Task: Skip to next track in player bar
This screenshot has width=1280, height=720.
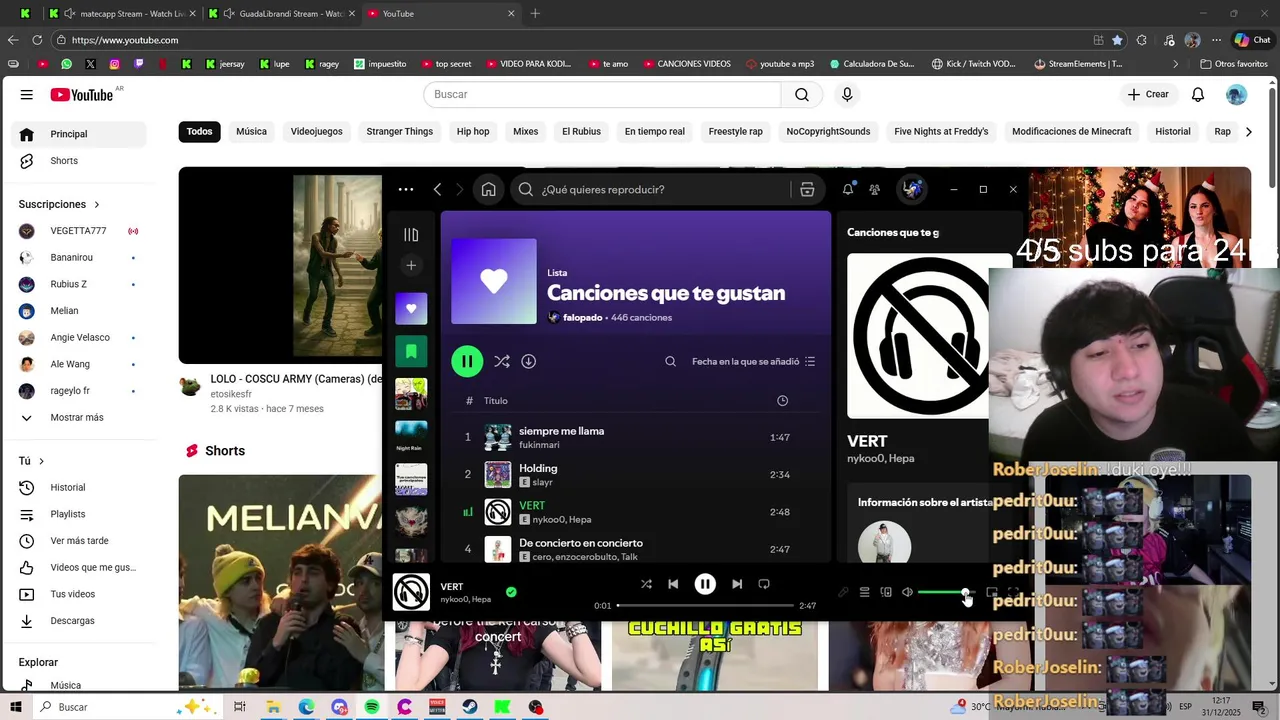Action: tap(737, 584)
